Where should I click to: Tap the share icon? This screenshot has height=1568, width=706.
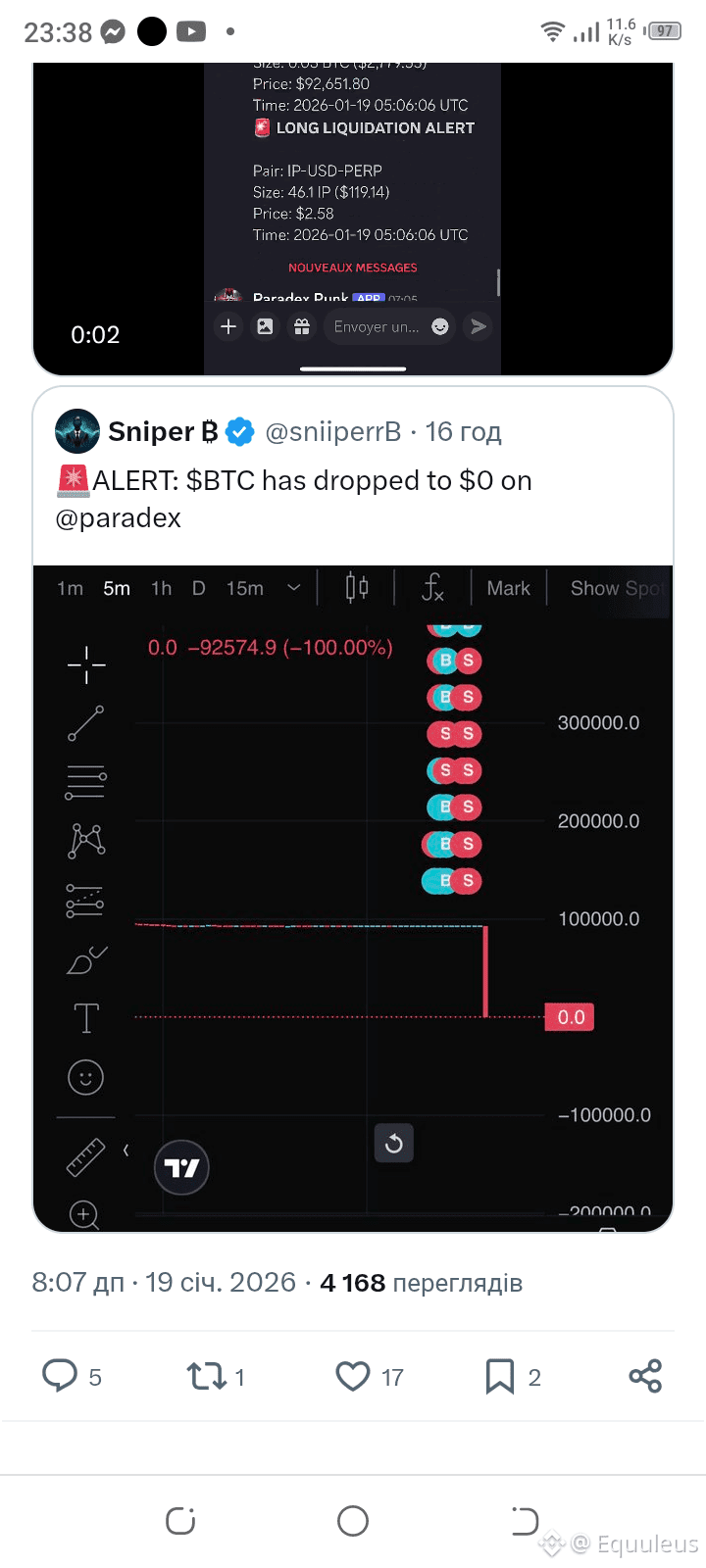(x=645, y=1376)
